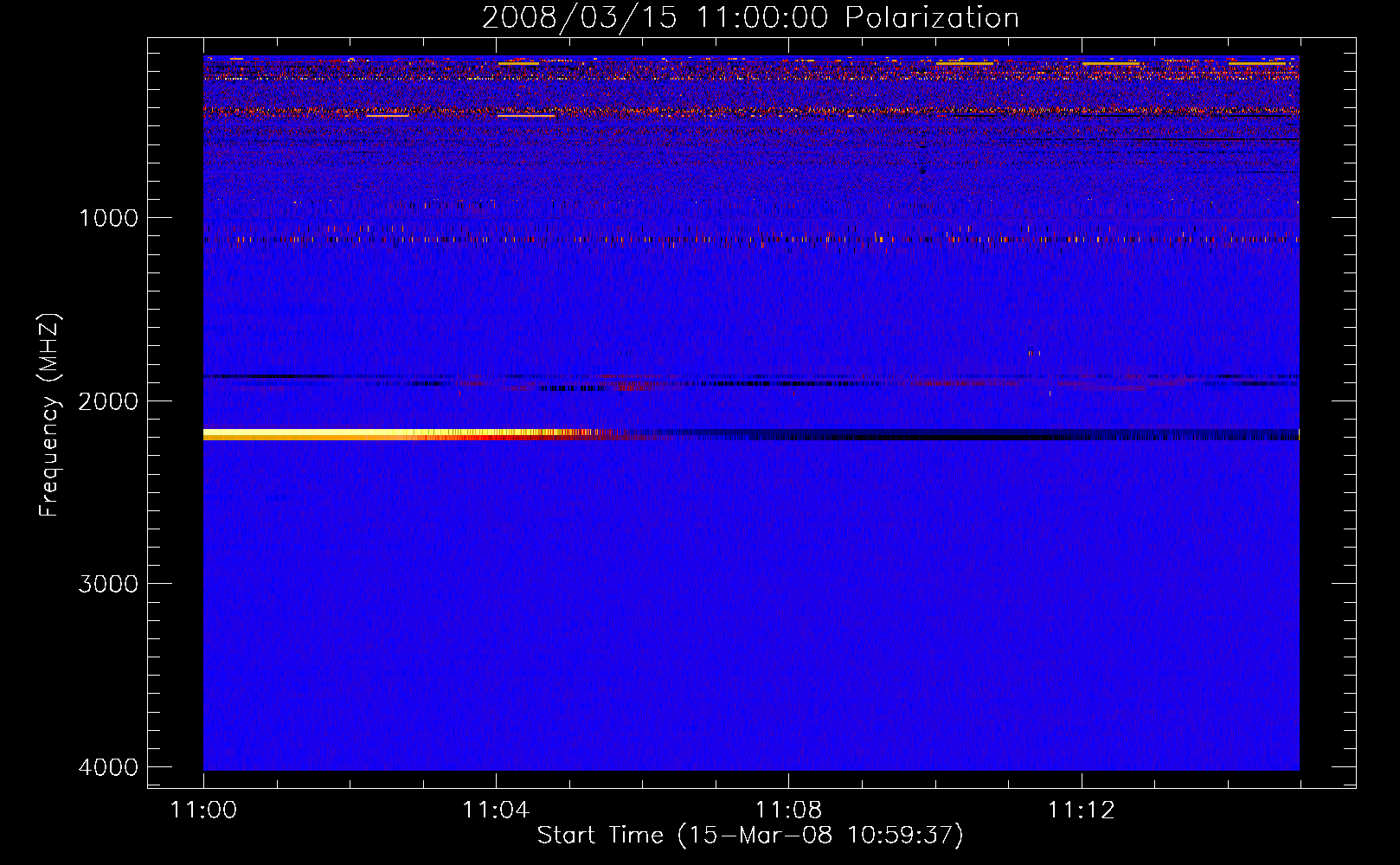Select the "Frequency (MHZ)" y-axis label

click(x=50, y=415)
